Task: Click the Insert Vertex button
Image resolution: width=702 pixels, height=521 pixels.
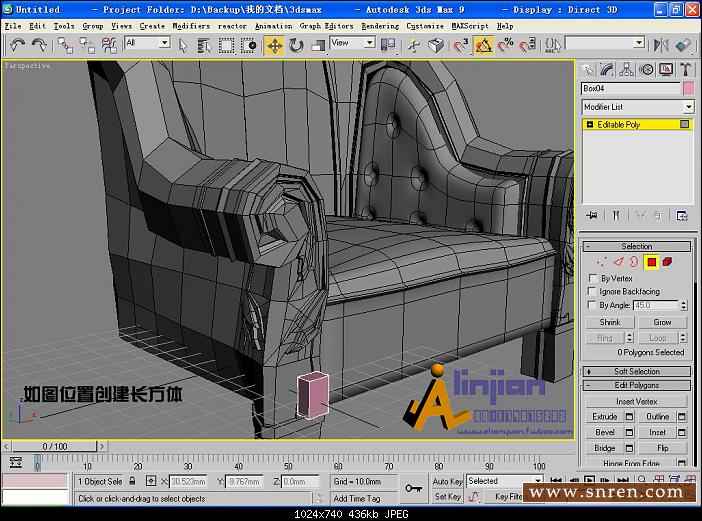Action: pyautogui.click(x=636, y=401)
